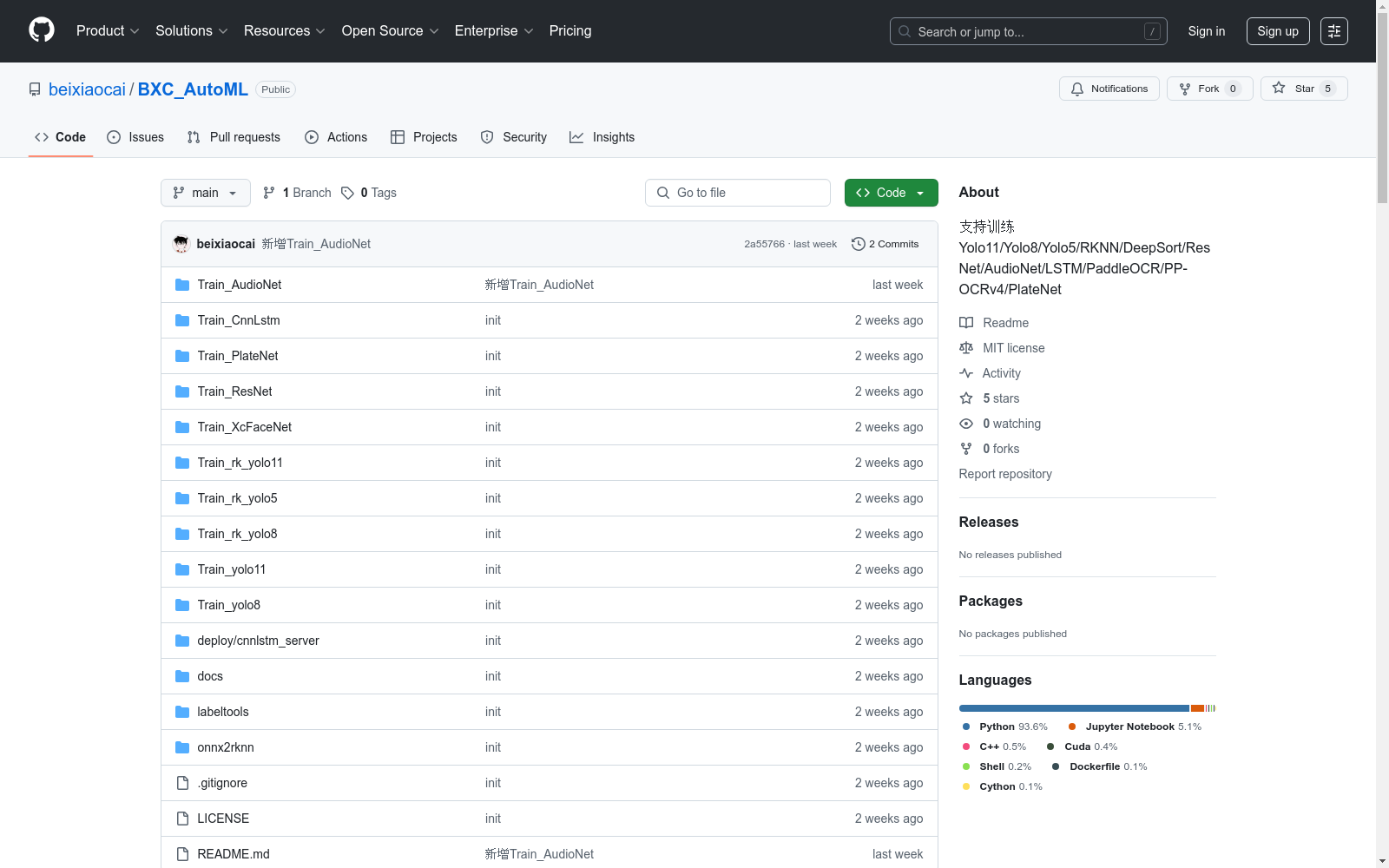Open the green Code dropdown
1389x868 pixels.
coord(891,193)
